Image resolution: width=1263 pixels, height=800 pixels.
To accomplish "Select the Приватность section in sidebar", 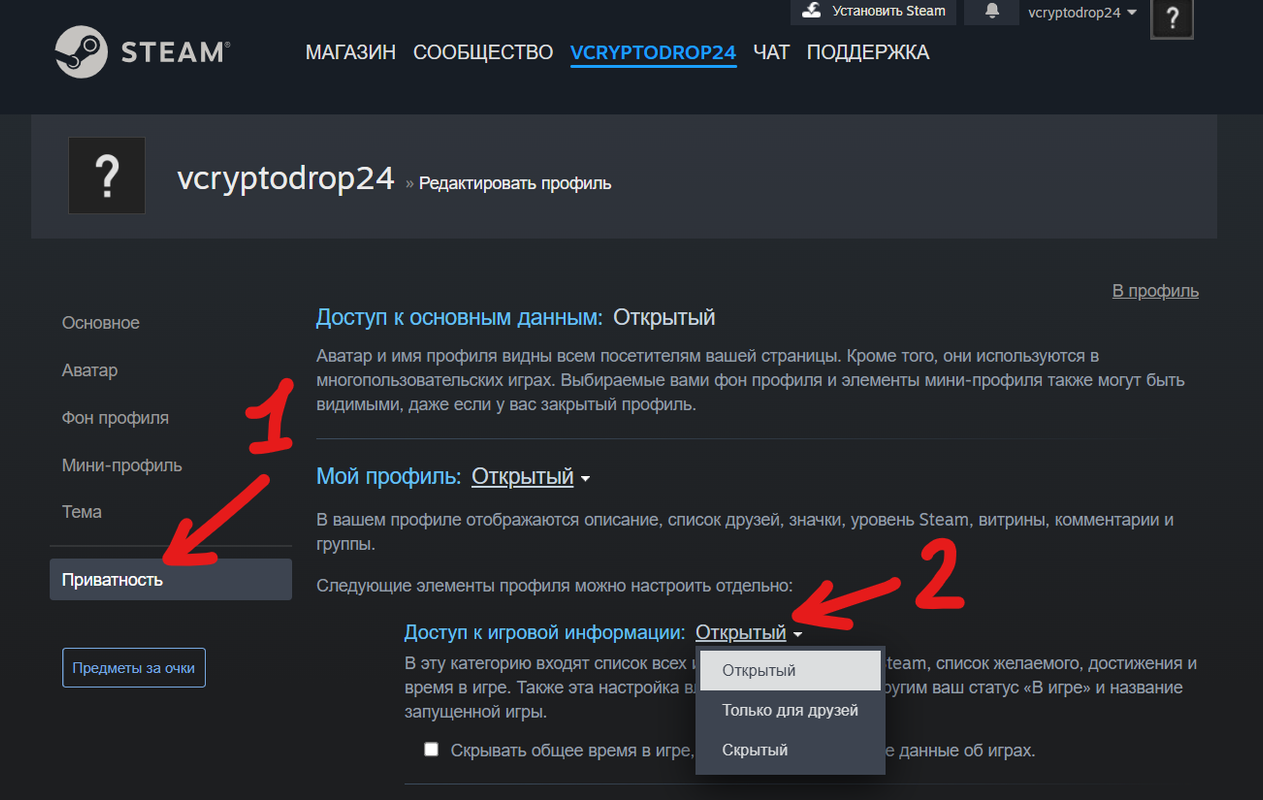I will pyautogui.click(x=170, y=580).
